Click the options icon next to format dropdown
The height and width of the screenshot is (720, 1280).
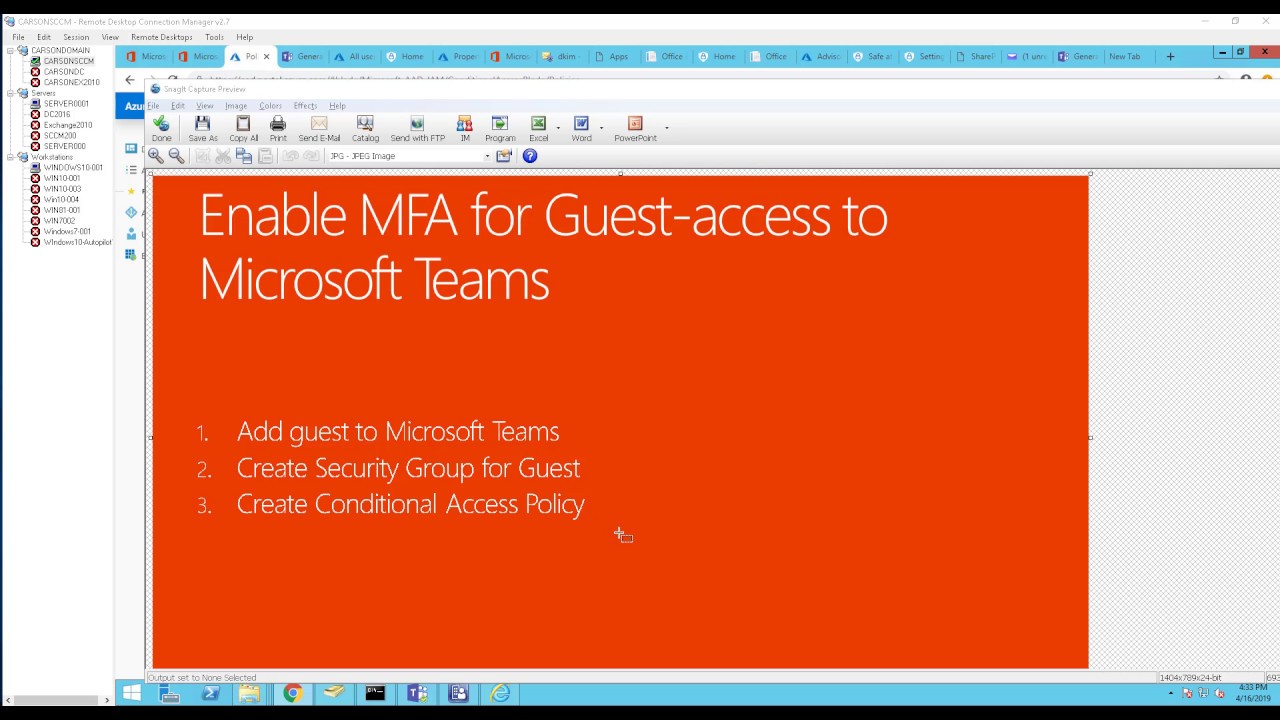[x=504, y=156]
